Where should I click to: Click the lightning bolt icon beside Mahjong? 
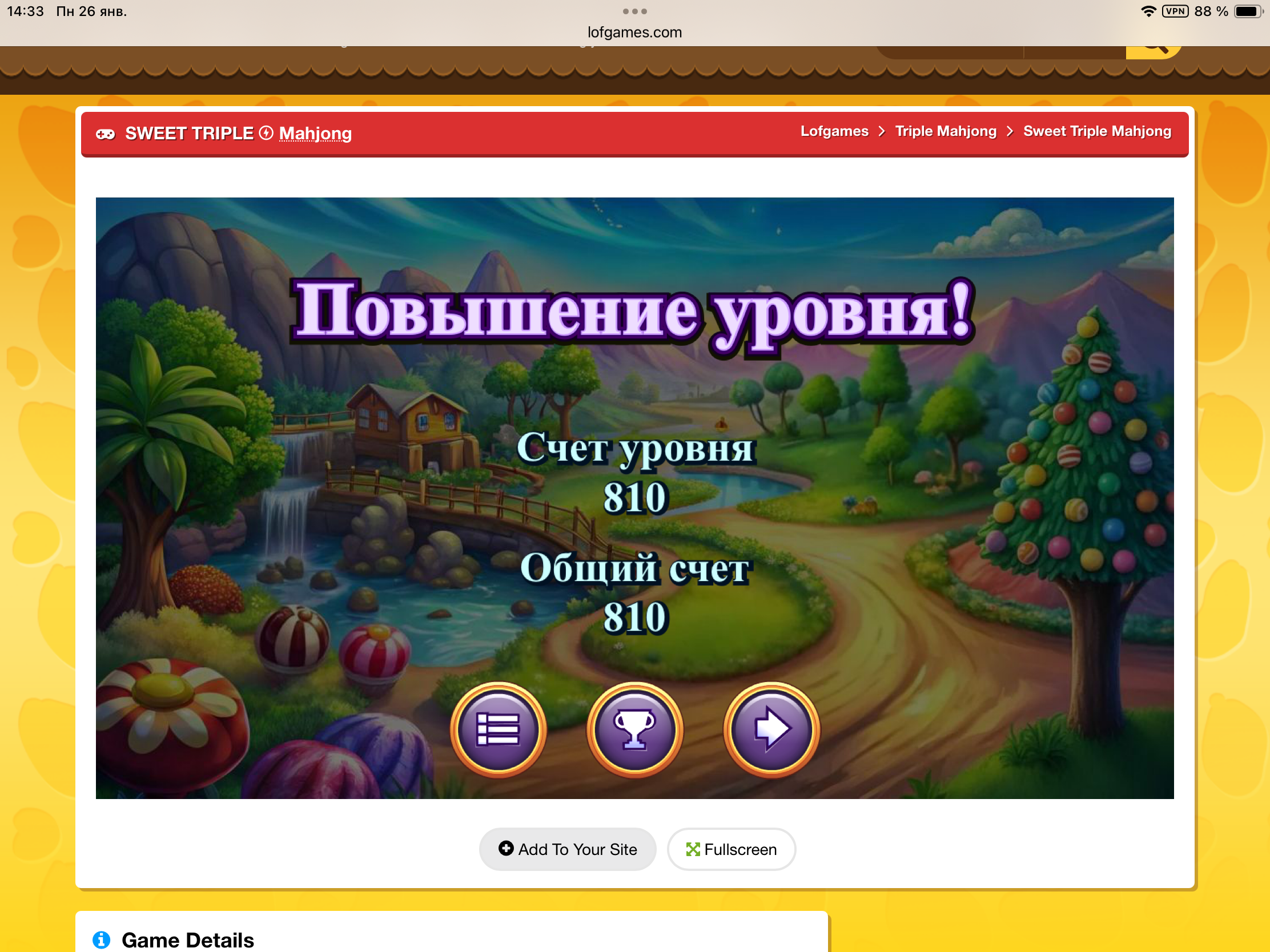(266, 133)
